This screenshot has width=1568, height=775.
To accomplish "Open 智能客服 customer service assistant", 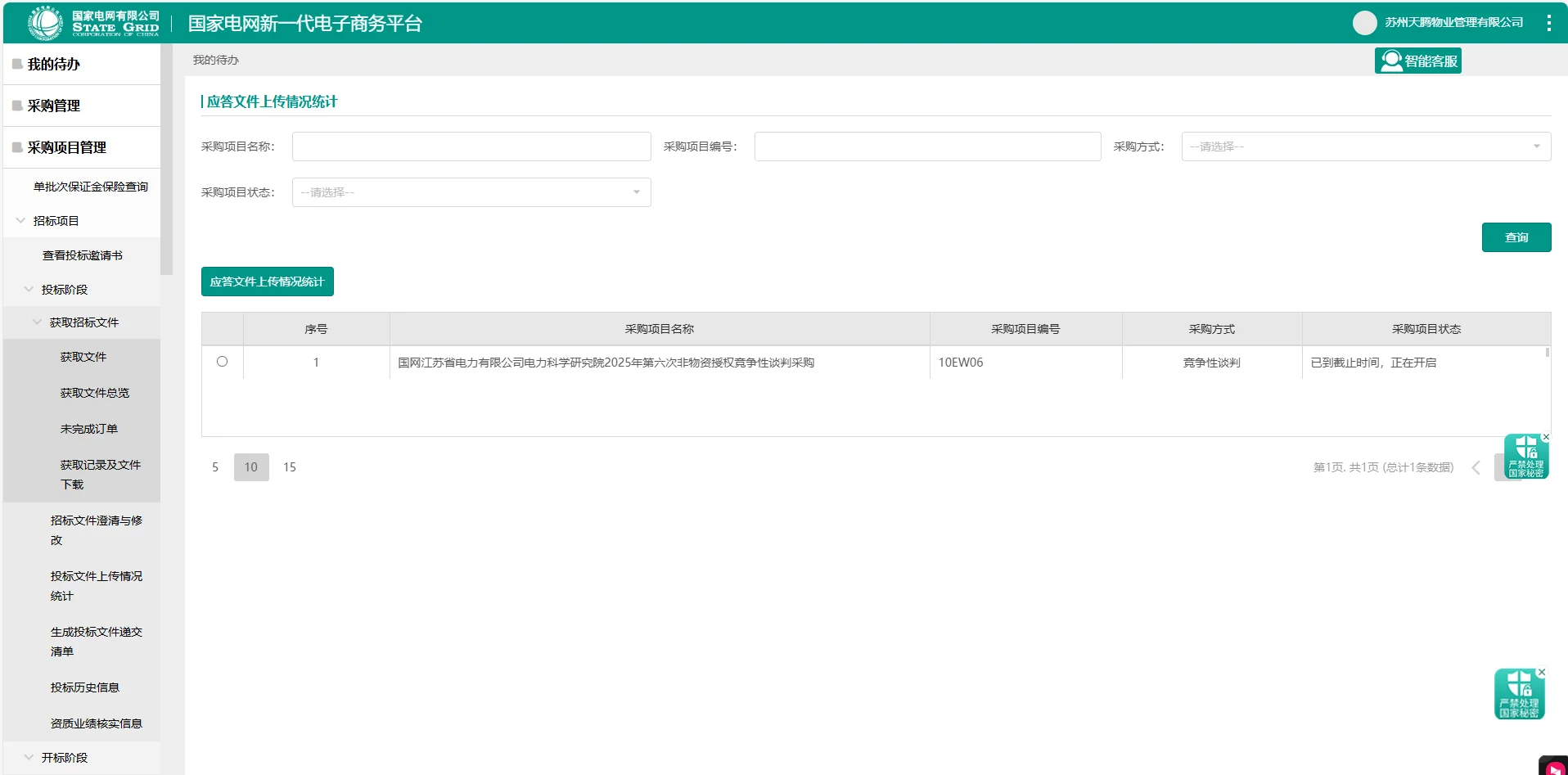I will [x=1417, y=60].
